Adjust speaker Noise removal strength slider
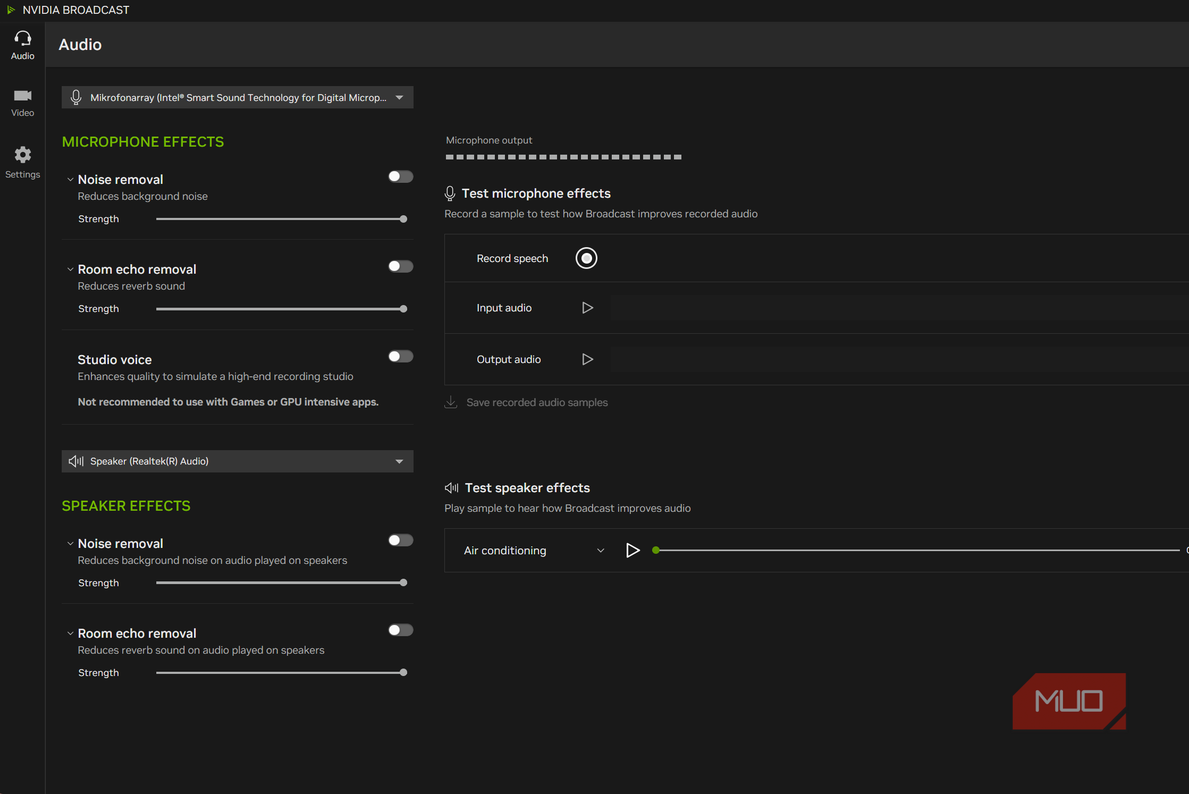Screen dimensions: 1189x794 (281, 582)
